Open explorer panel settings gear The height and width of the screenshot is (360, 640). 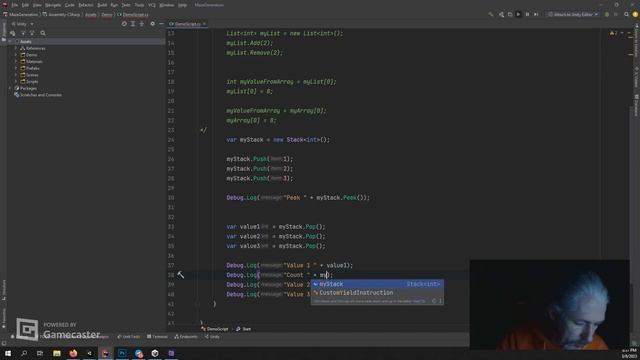pyautogui.click(x=152, y=24)
